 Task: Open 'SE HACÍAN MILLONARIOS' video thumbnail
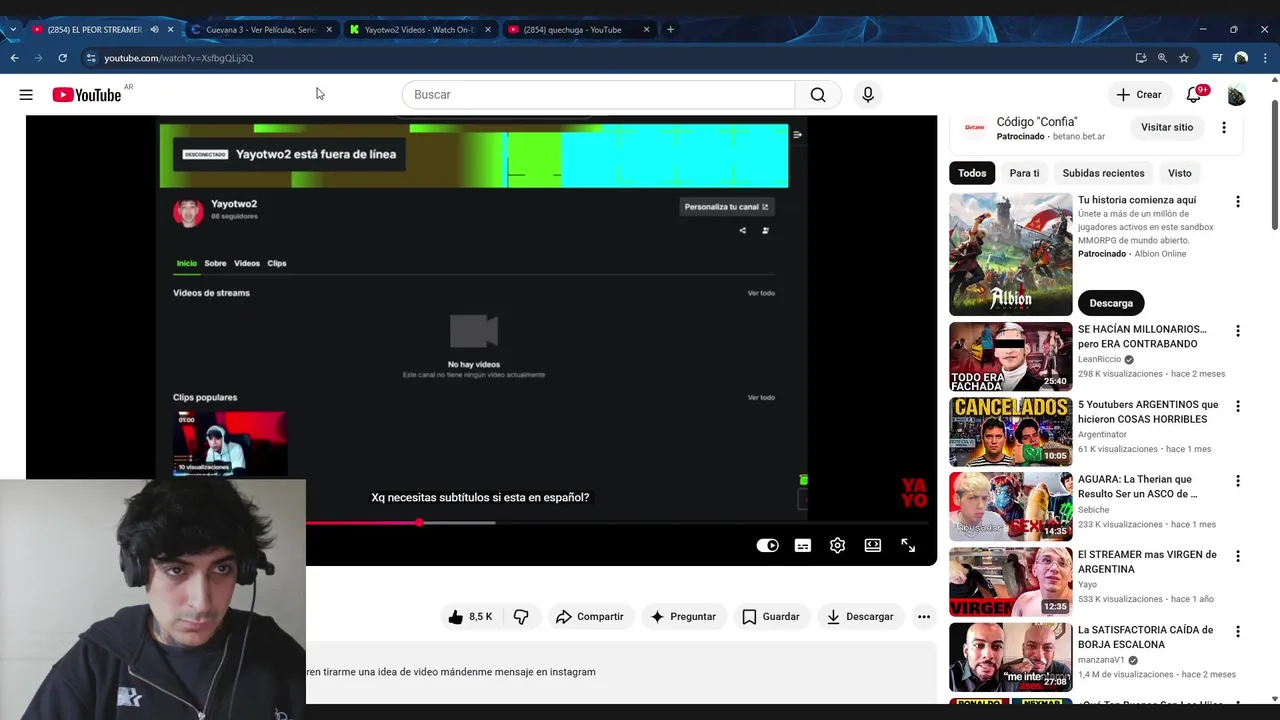(1010, 357)
